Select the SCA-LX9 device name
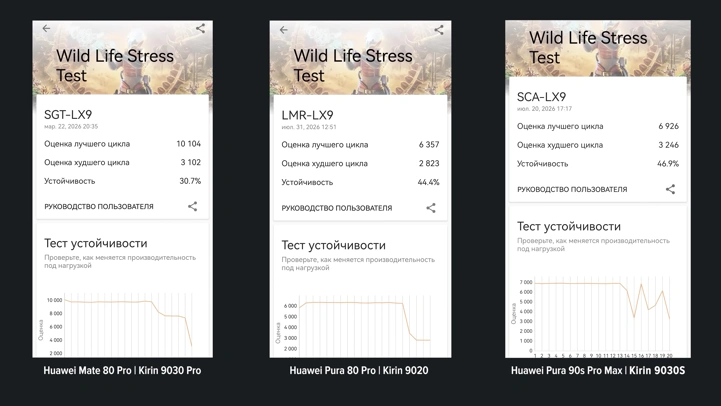The height and width of the screenshot is (406, 721). pos(541,97)
